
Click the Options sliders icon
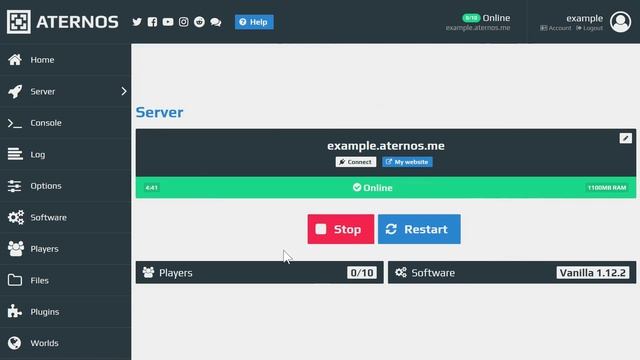tap(15, 186)
